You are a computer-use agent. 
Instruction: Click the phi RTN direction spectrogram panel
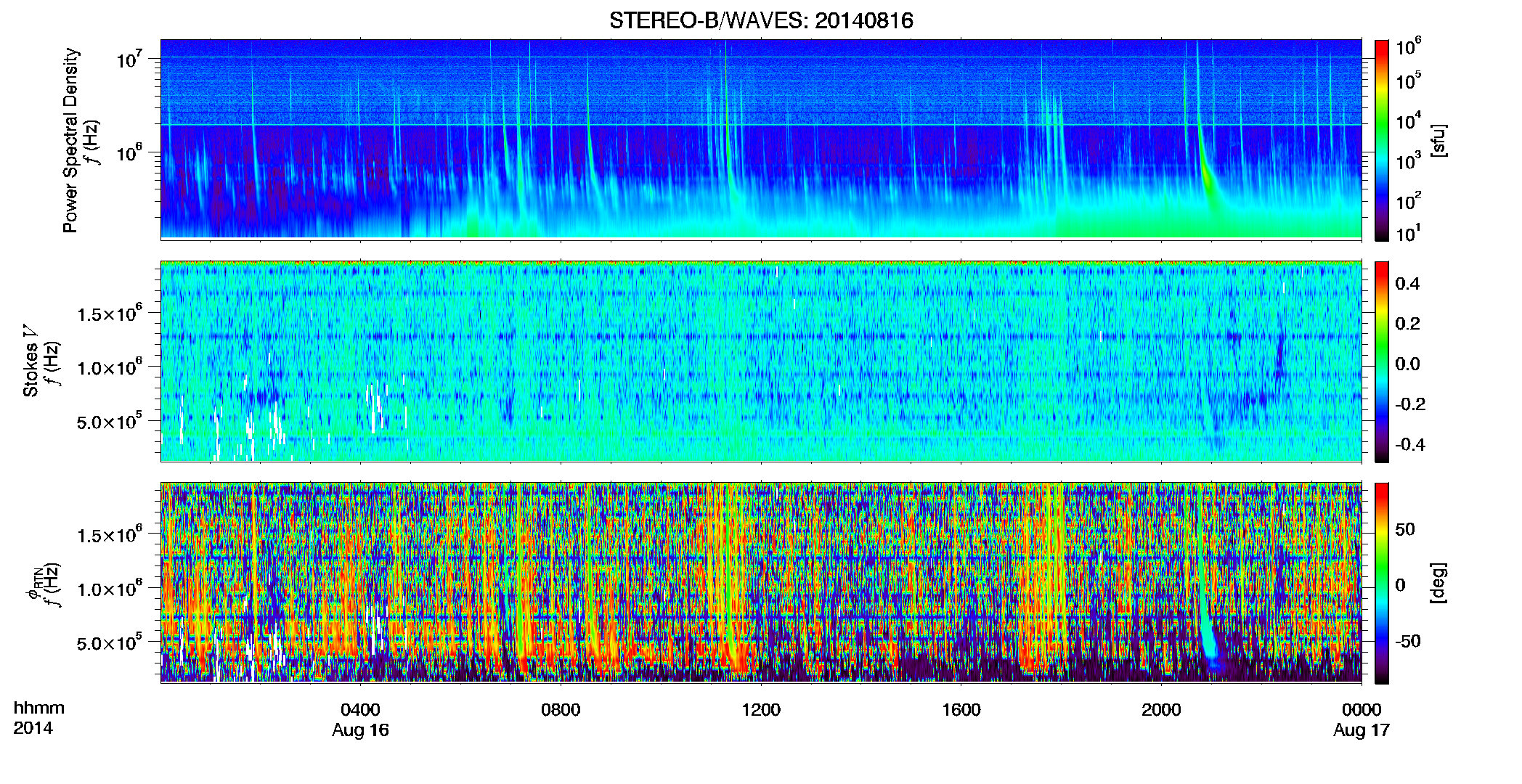pos(761,582)
